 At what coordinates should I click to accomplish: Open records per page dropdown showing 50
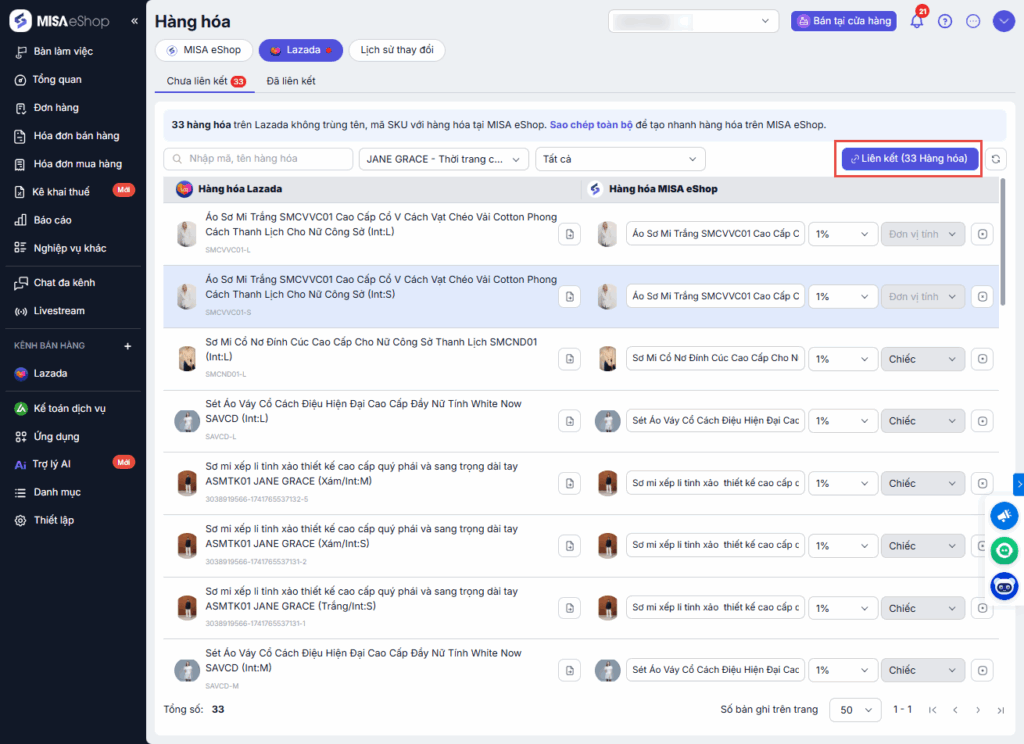click(855, 710)
